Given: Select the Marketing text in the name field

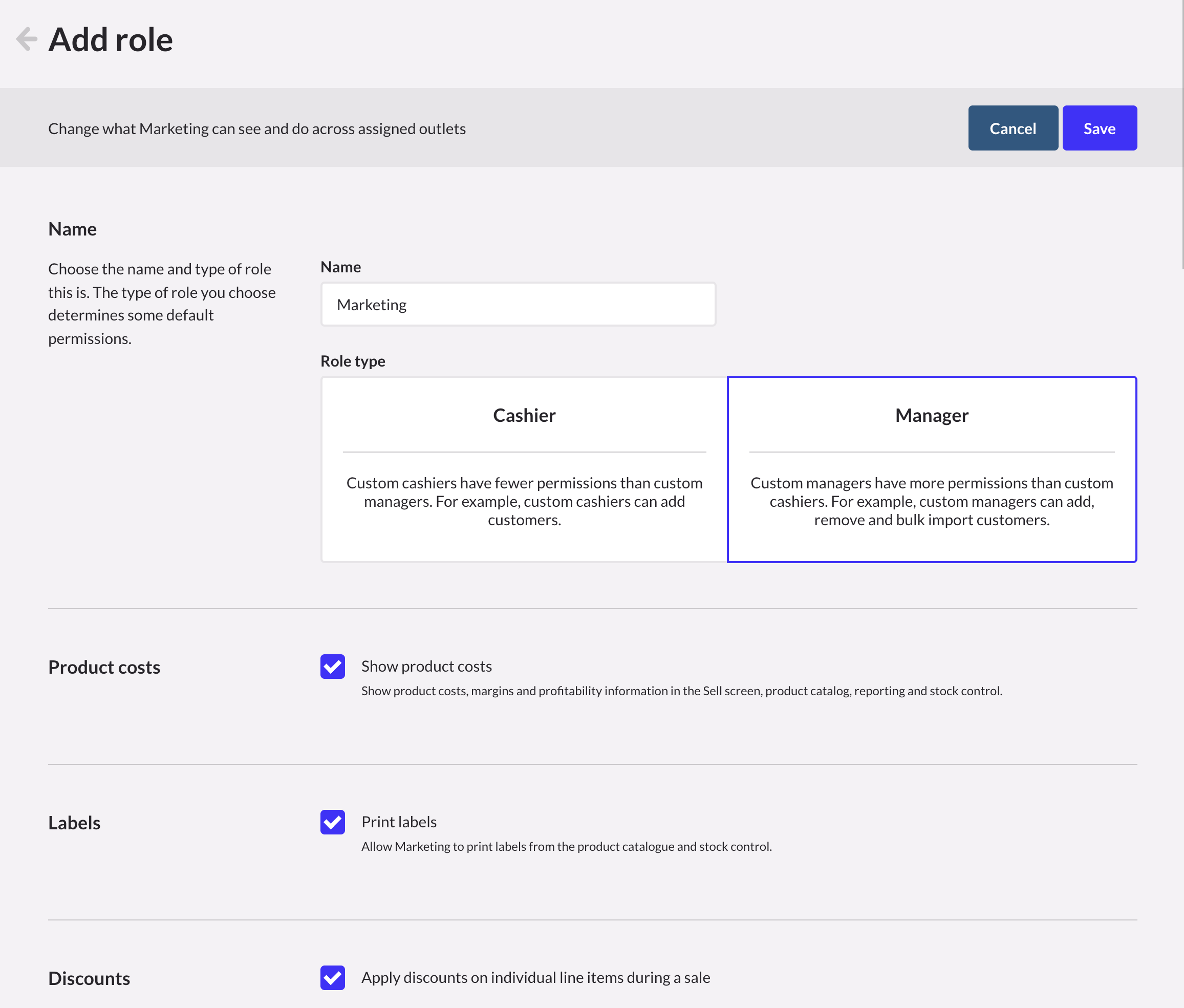Looking at the screenshot, I should [x=372, y=304].
